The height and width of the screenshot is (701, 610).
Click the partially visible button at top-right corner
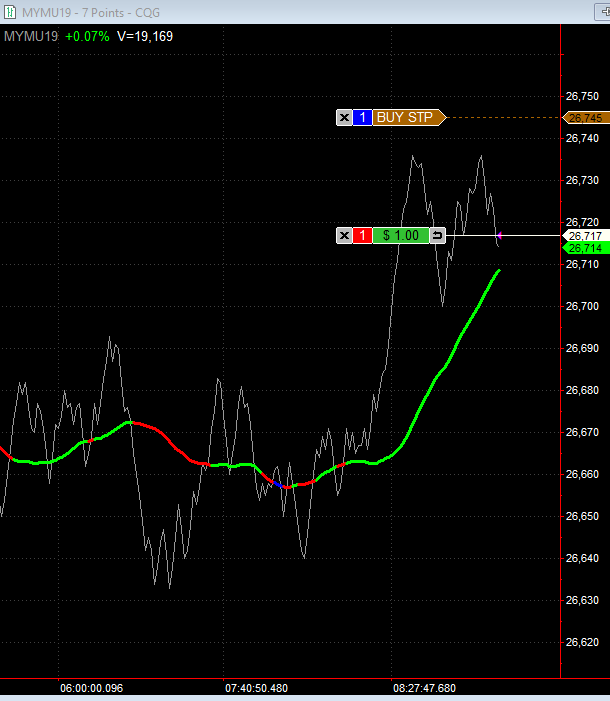(602, 12)
